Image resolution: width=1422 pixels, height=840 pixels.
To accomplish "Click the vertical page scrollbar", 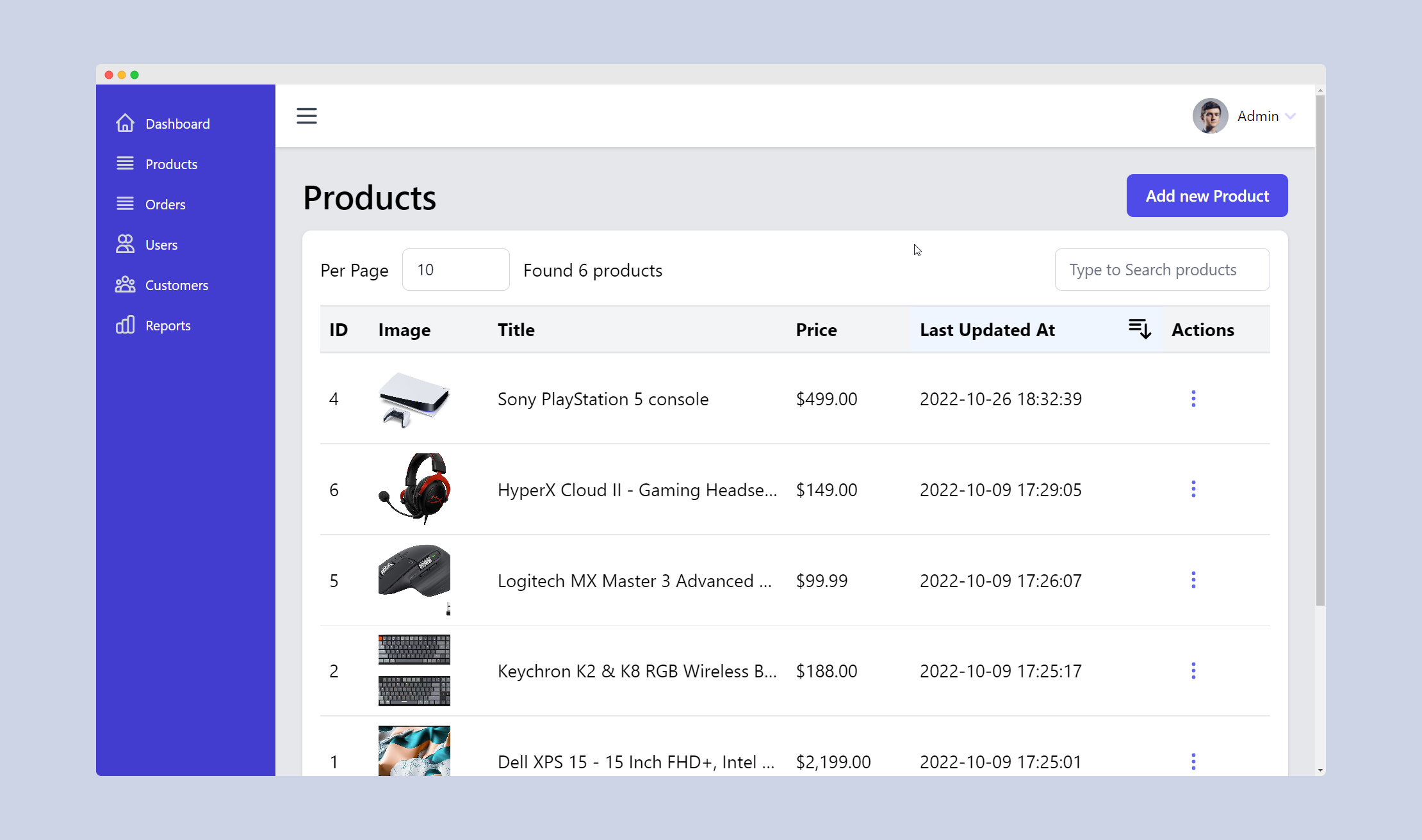I will click(1320, 350).
